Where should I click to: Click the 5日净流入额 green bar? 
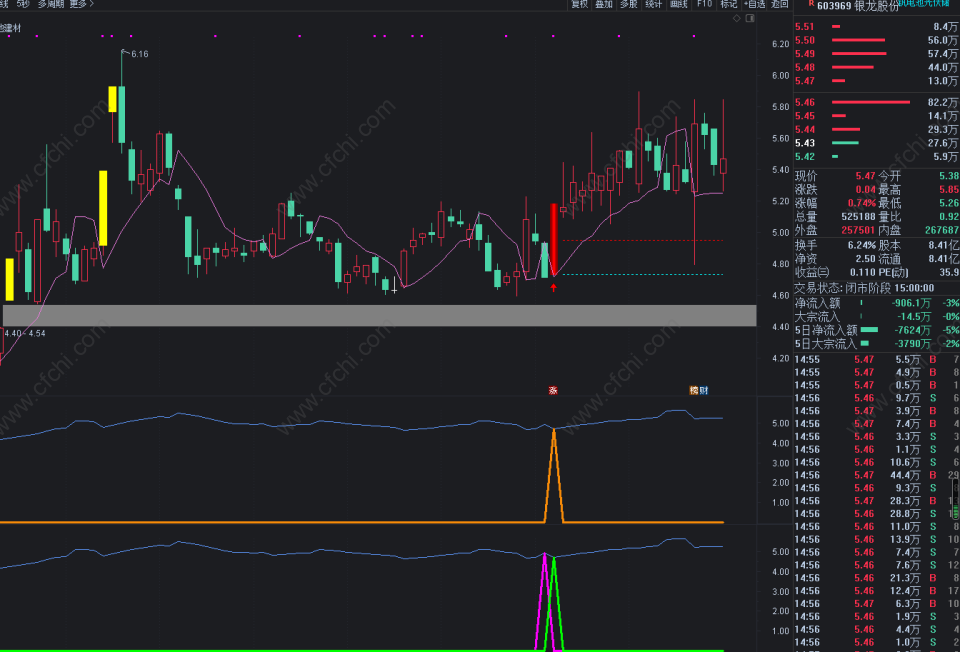[x=869, y=330]
